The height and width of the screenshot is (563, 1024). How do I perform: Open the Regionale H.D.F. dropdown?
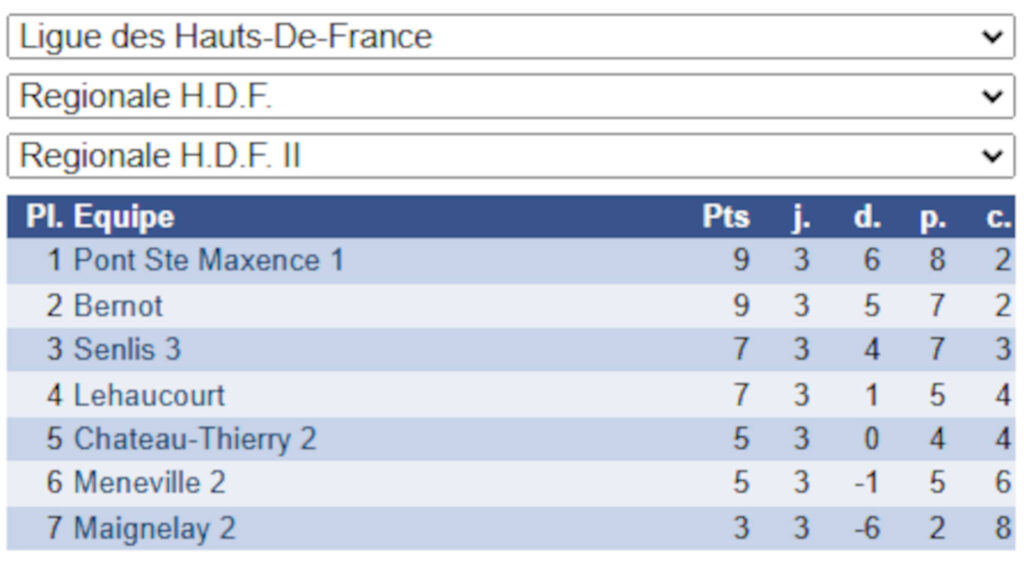coord(511,96)
